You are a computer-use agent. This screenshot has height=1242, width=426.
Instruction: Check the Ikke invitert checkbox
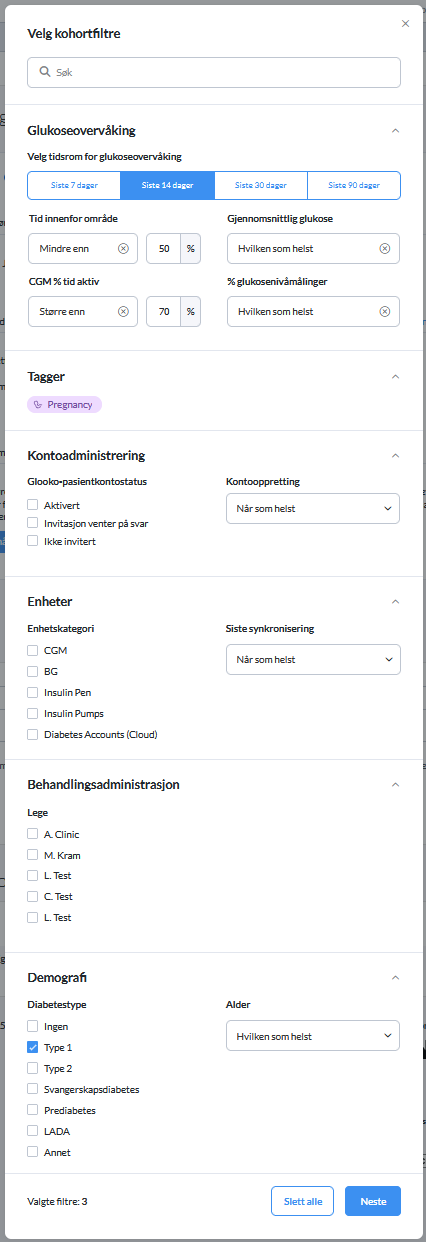point(33,541)
